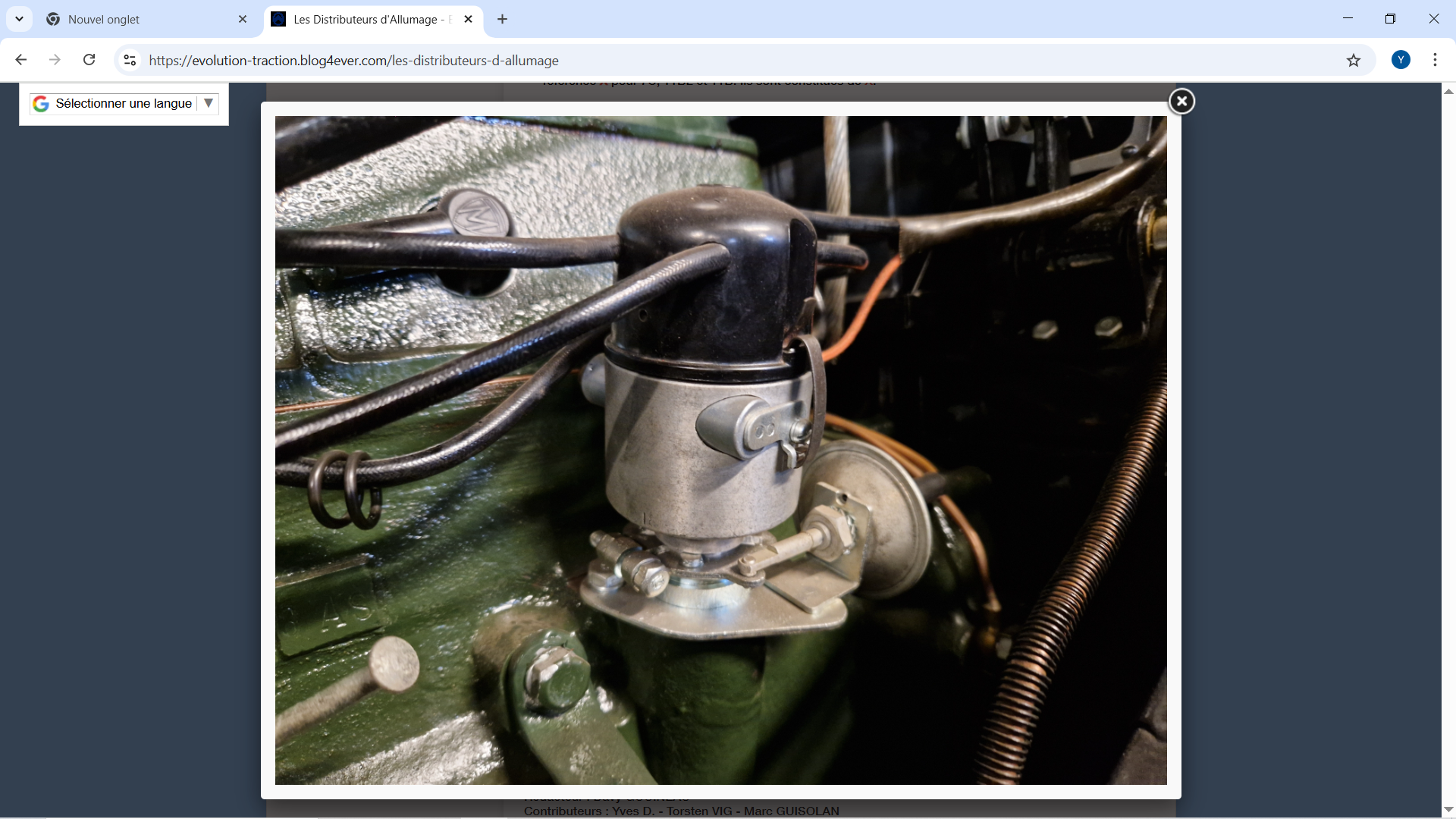Click the Contributeurs text line
Screen dimensions: 1456x819
click(681, 811)
